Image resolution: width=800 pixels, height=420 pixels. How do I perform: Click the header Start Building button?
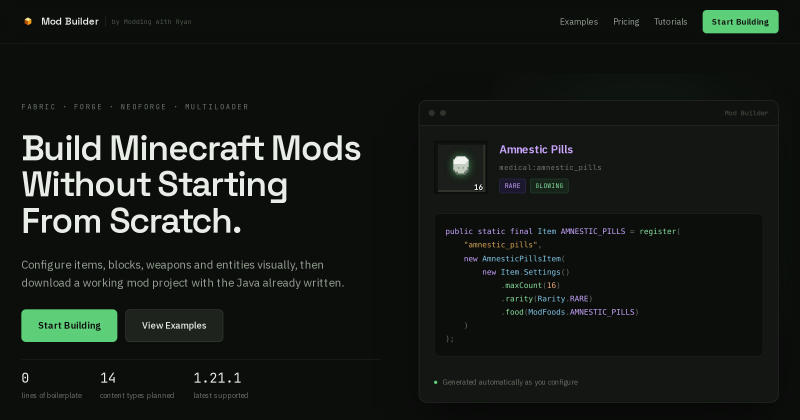[740, 21]
